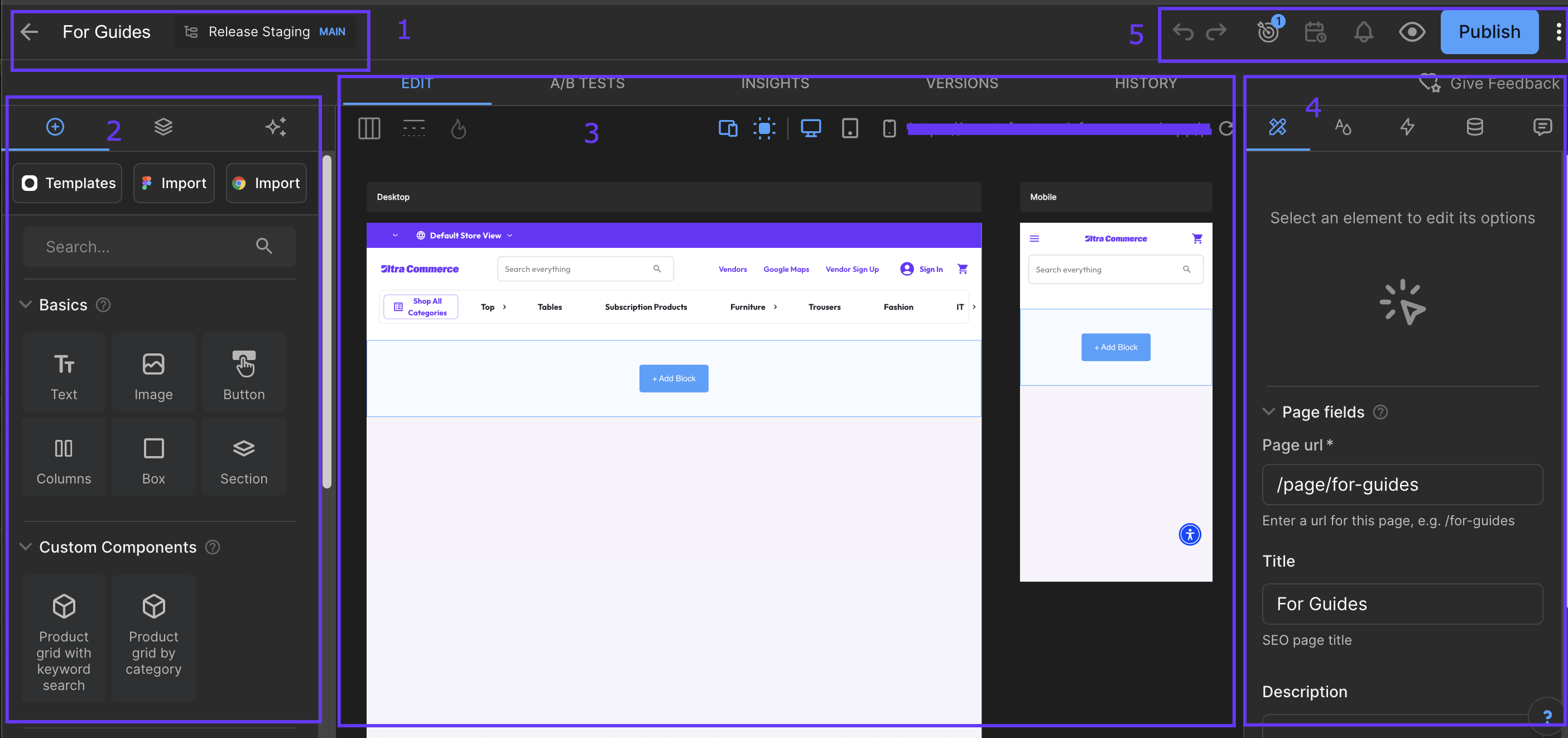Select the EDIT tab
The height and width of the screenshot is (738, 1568).
[x=417, y=83]
